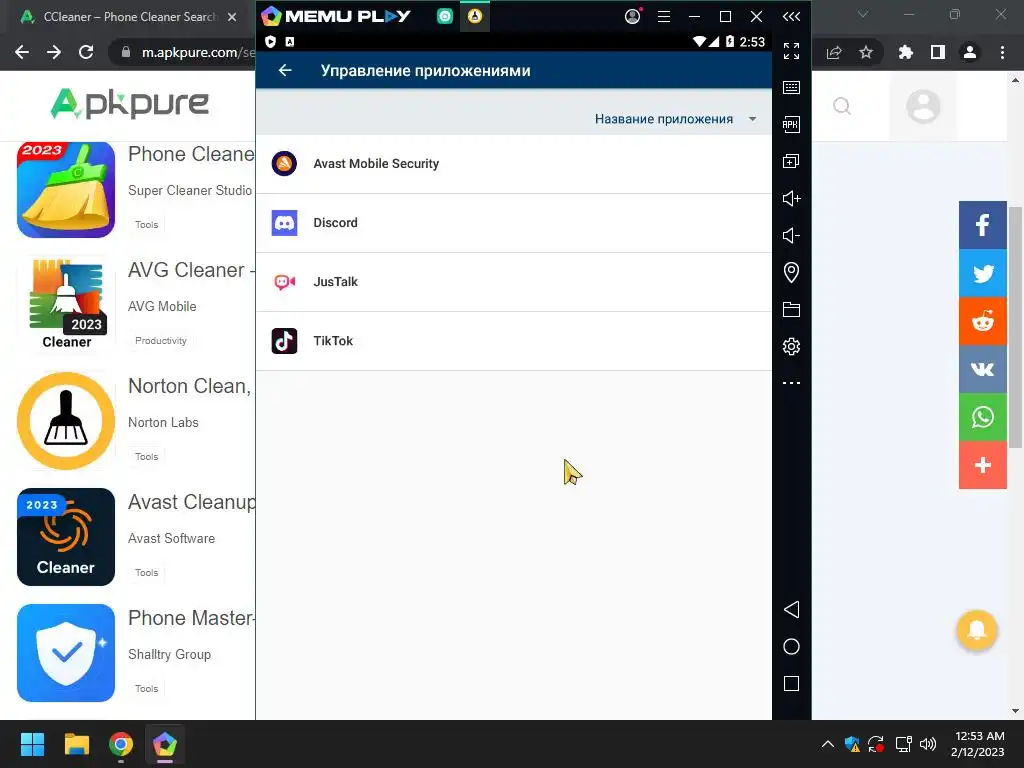Screen dimensions: 1024x768
Task: Go forward in Chrome browser
Action: (x=54, y=52)
